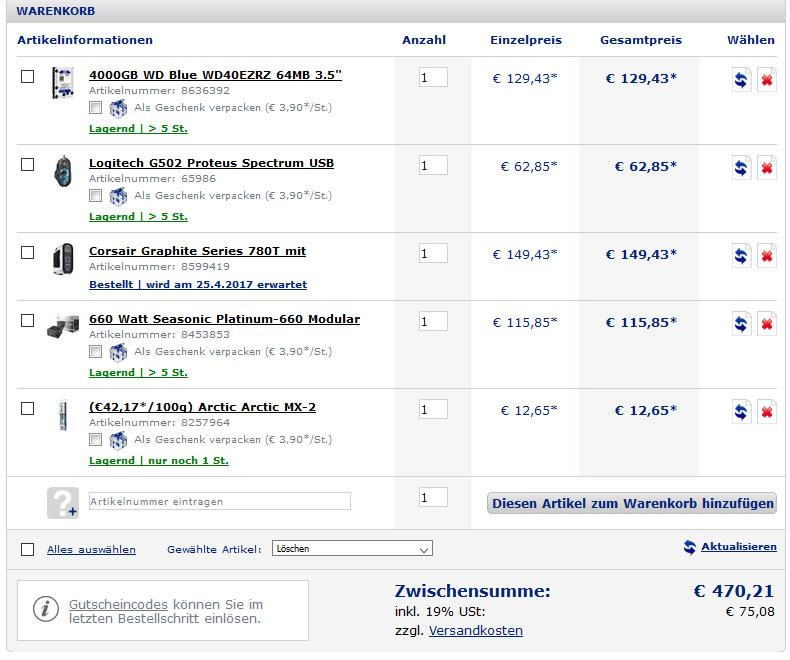The width and height of the screenshot is (790, 660).
Task: Focus quantity field for Arctic MX-2
Action: (433, 410)
